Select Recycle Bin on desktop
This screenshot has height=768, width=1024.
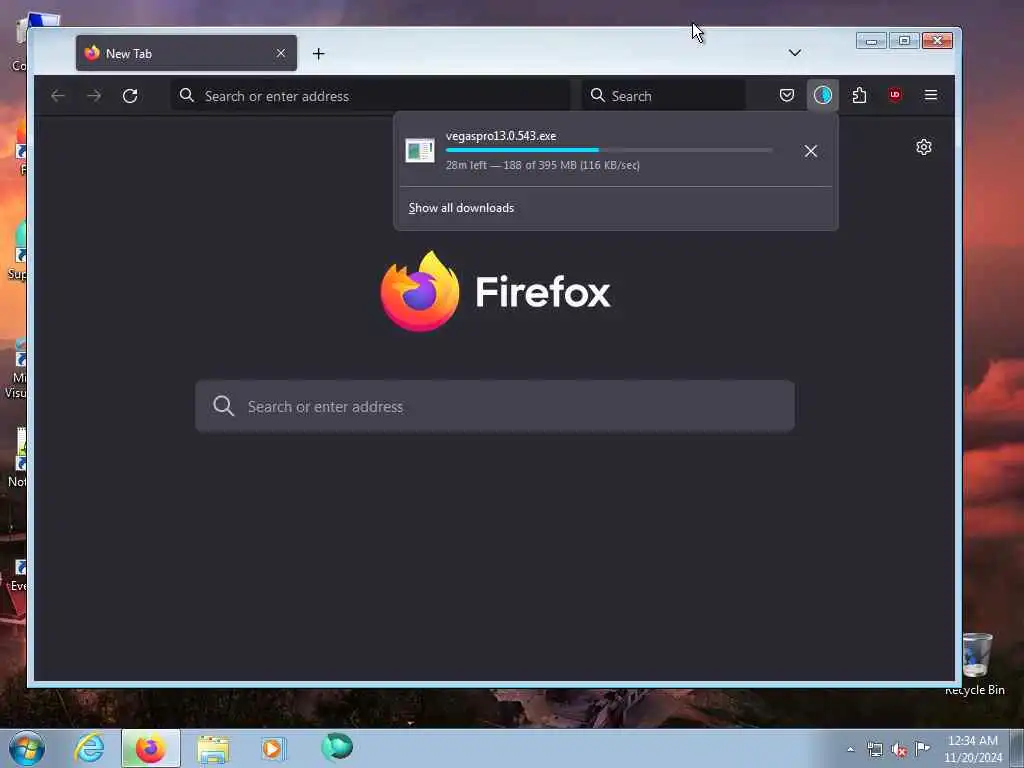975,664
